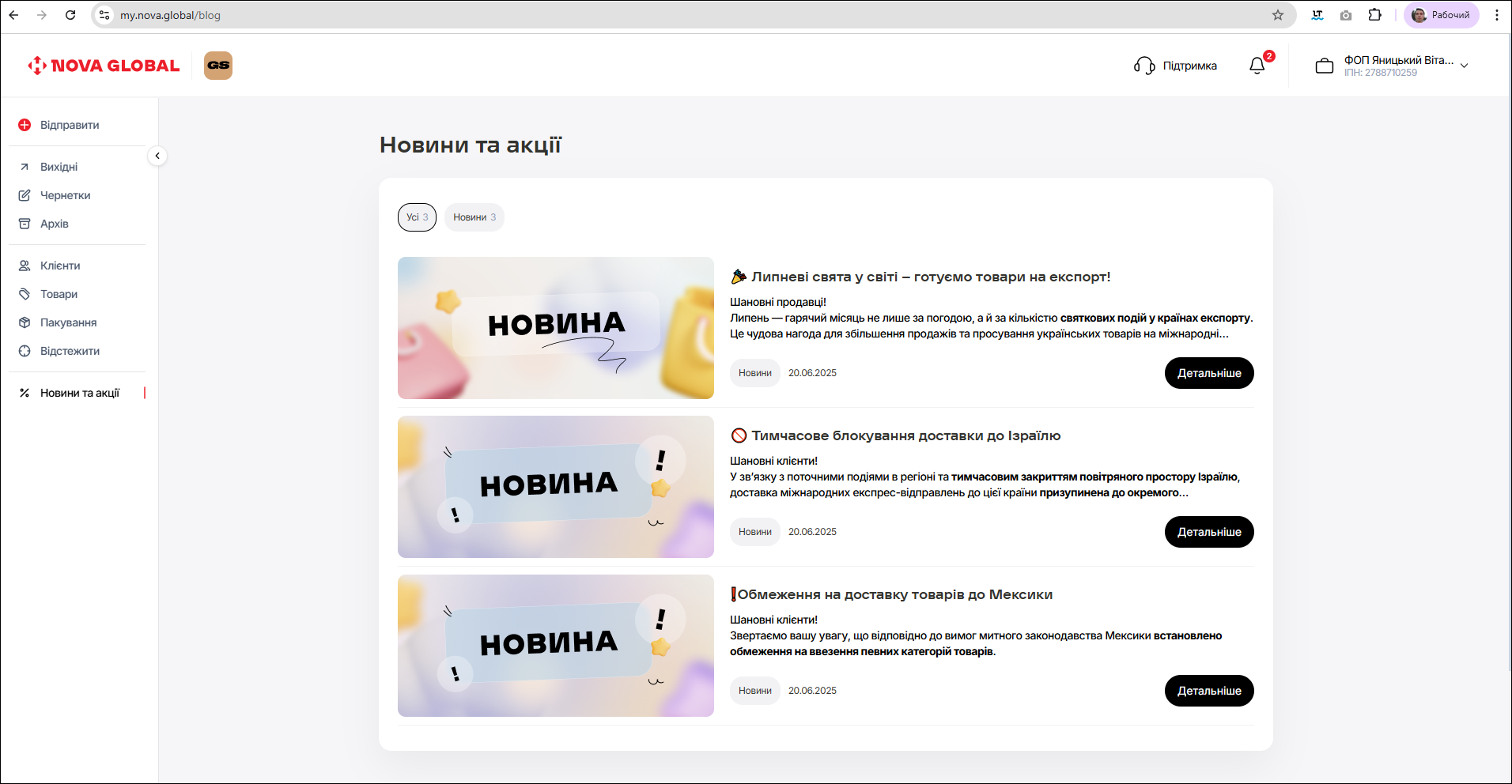Open headline Обмеження на доставку товарів до Мексики
1512x784 pixels.
click(891, 594)
